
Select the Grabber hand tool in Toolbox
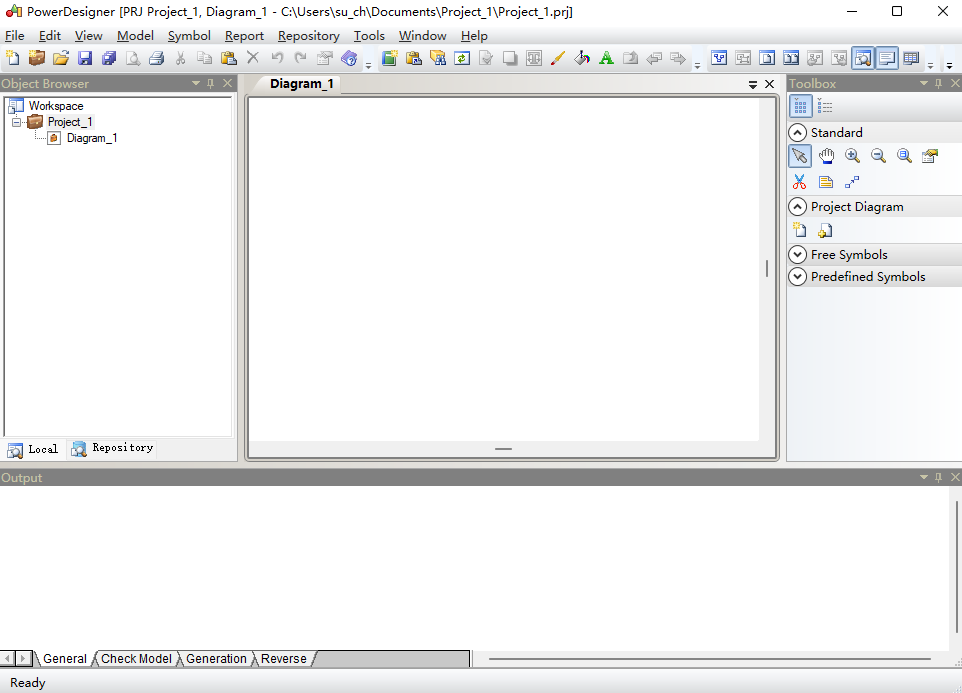pyautogui.click(x=826, y=156)
